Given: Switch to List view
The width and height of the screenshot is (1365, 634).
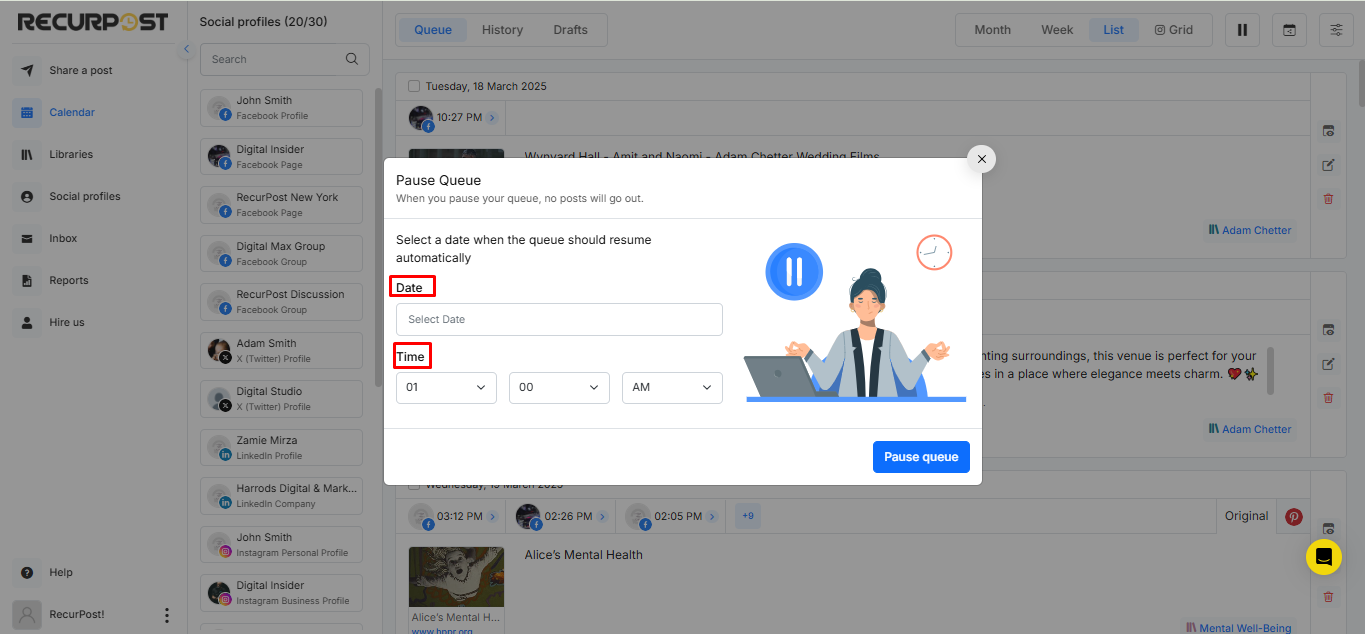Looking at the screenshot, I should [1114, 30].
